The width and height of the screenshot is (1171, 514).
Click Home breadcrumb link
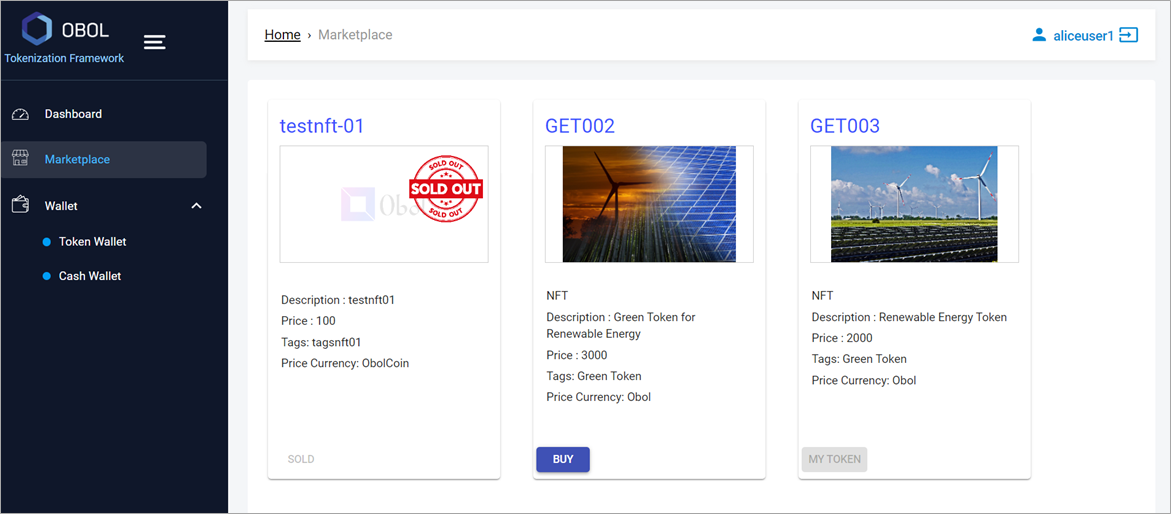282,35
